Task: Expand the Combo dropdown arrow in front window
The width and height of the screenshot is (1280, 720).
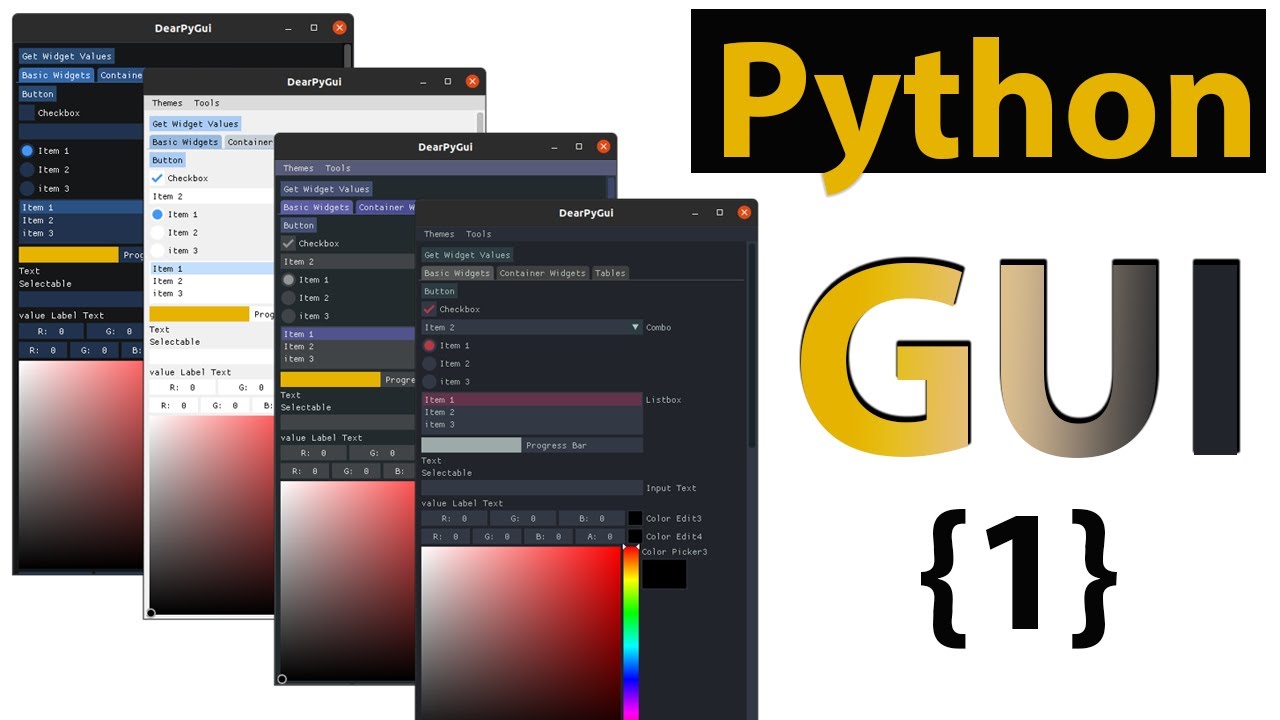Action: [x=635, y=327]
